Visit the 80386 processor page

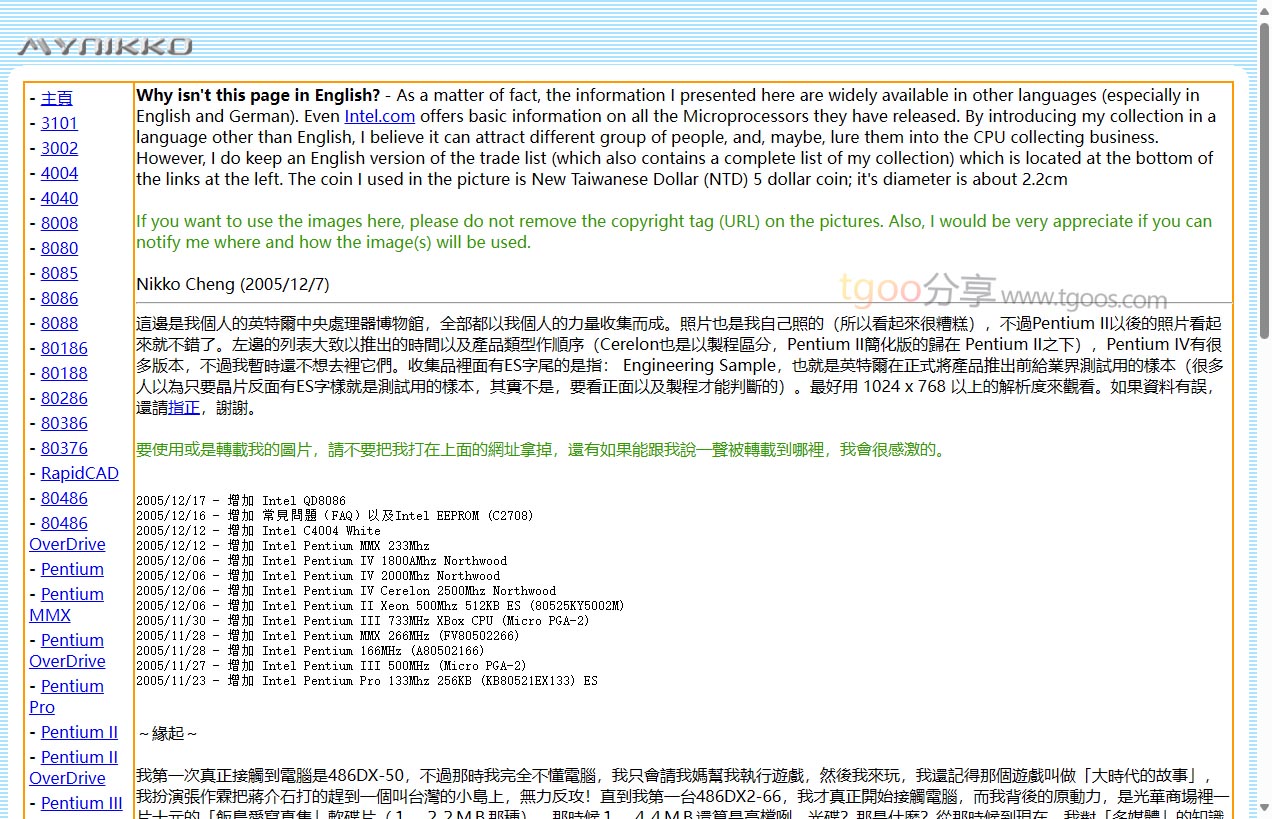tap(64, 423)
